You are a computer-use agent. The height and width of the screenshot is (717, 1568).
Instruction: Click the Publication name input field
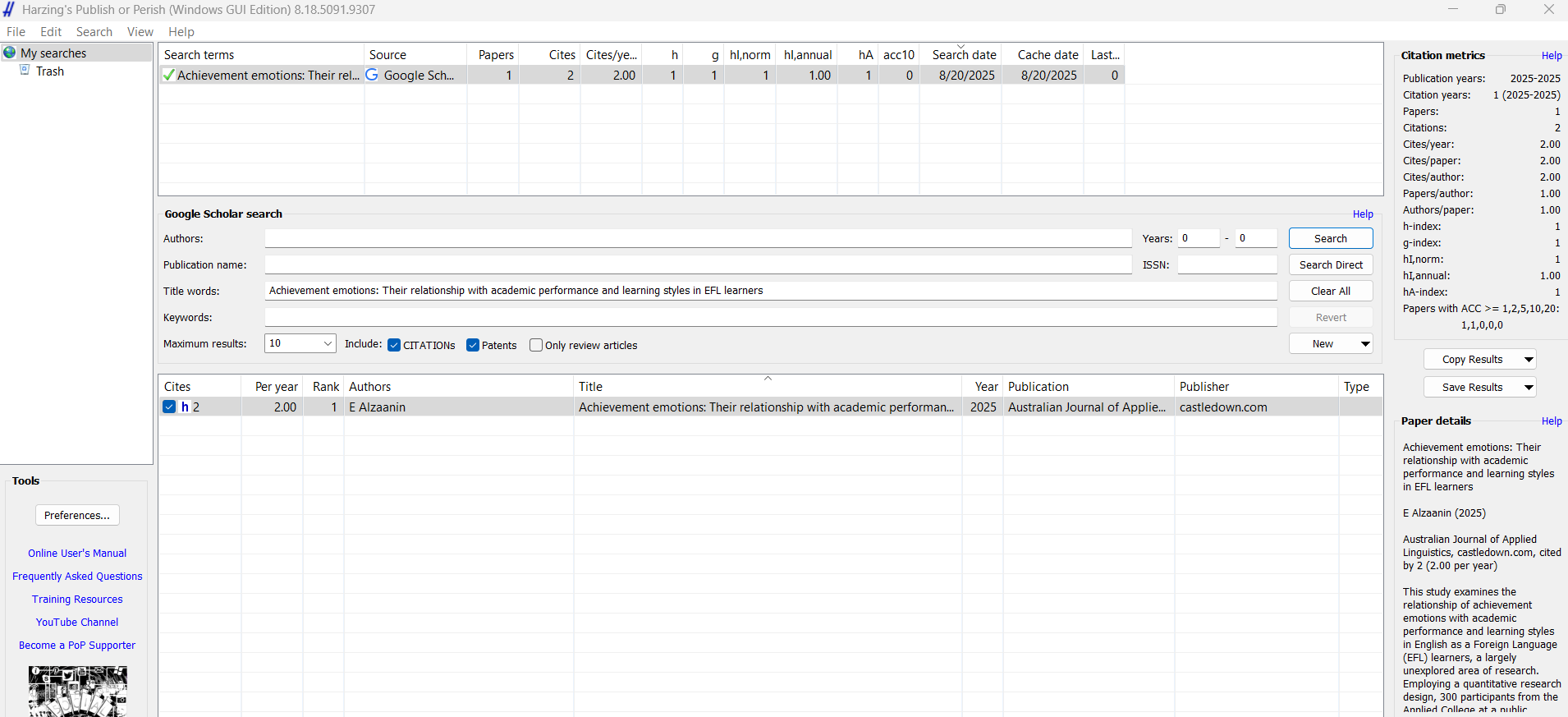(698, 264)
